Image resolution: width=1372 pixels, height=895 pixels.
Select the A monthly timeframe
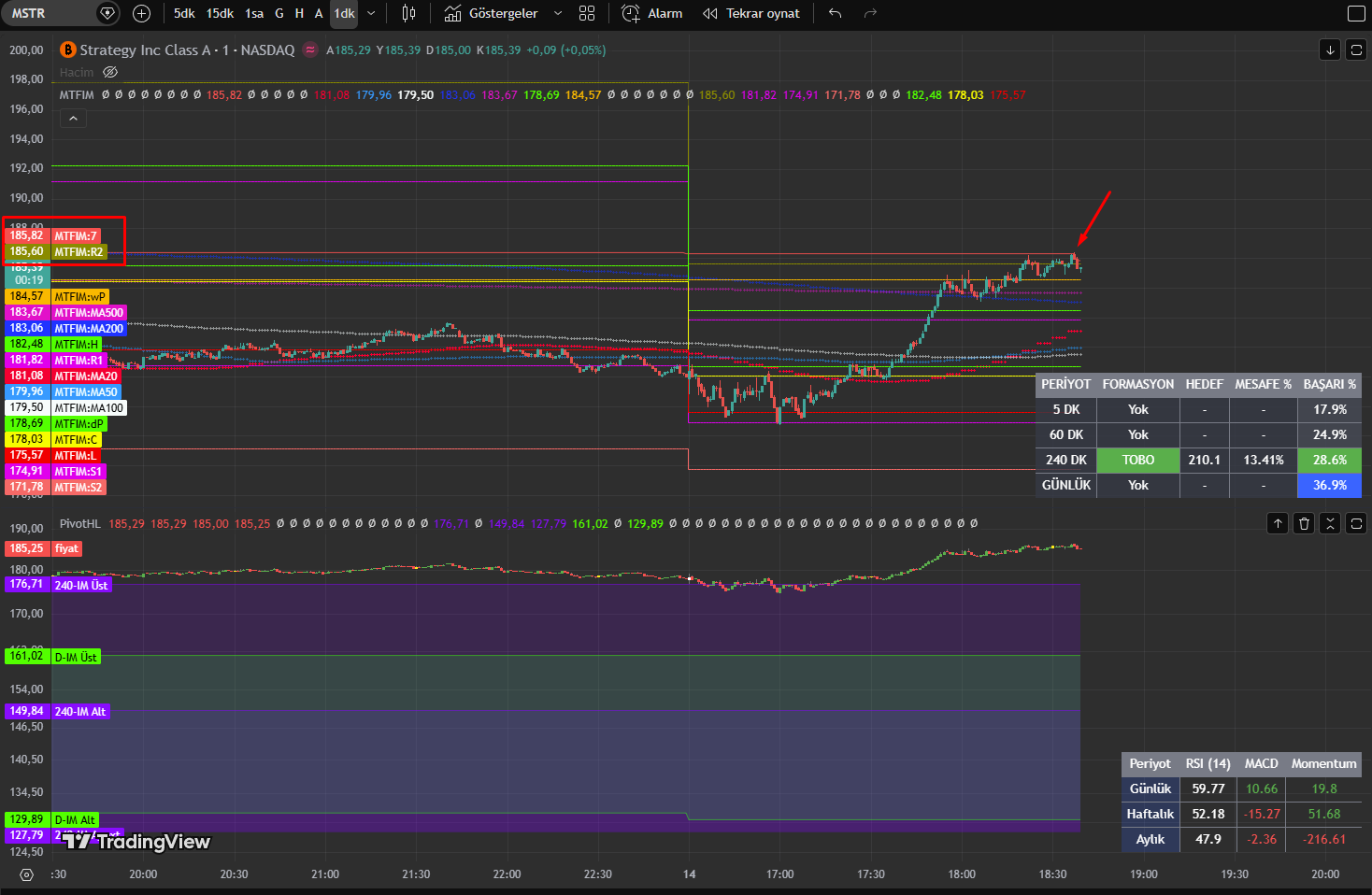(319, 13)
